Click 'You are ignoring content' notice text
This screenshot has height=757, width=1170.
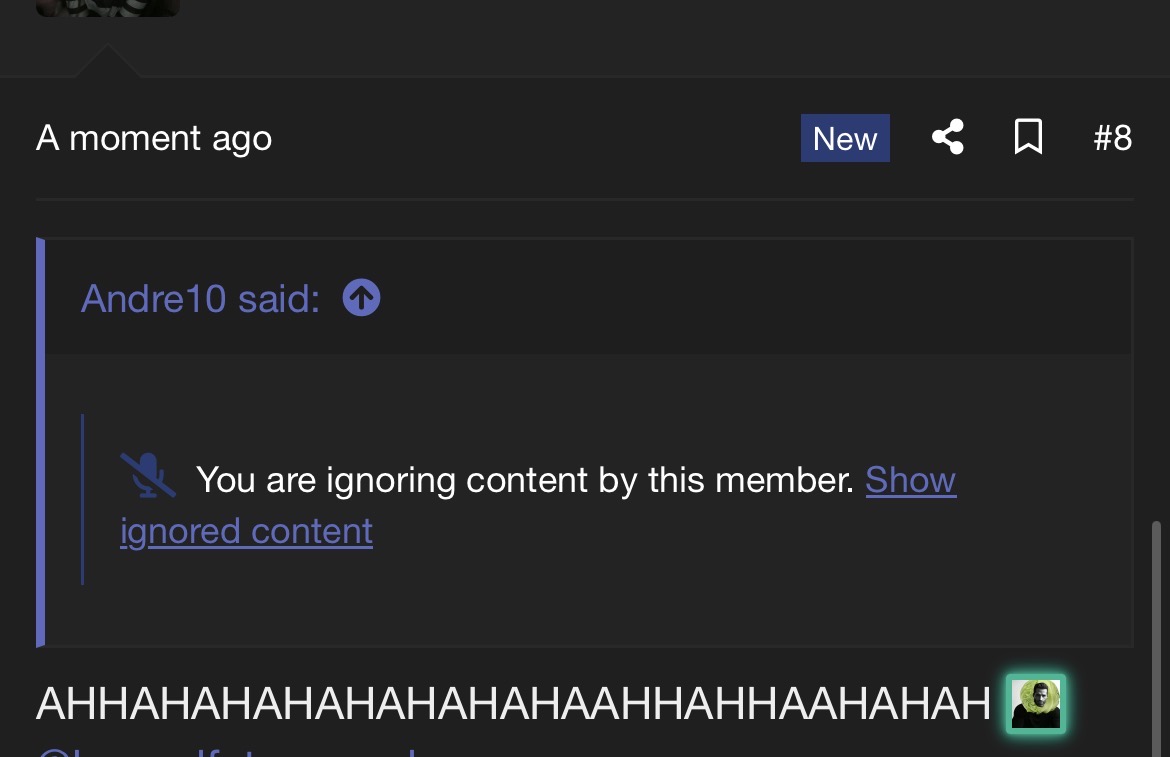[525, 480]
